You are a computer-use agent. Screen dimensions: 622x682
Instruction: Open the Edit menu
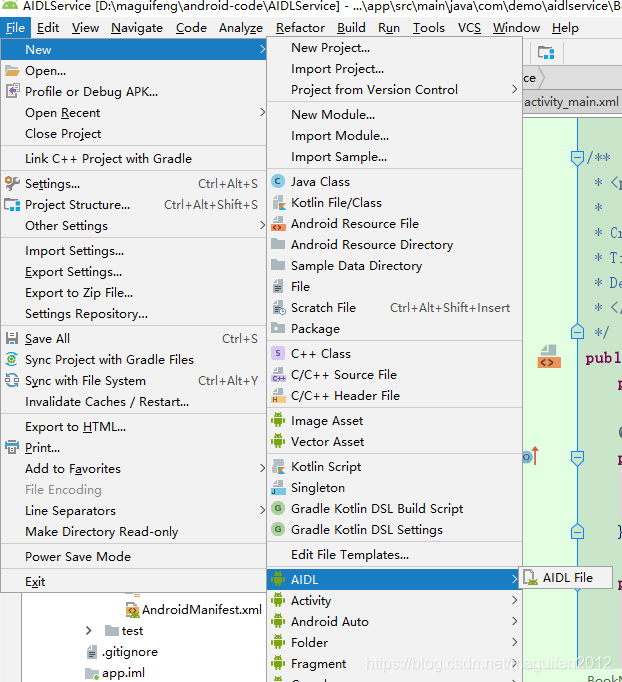pos(48,28)
